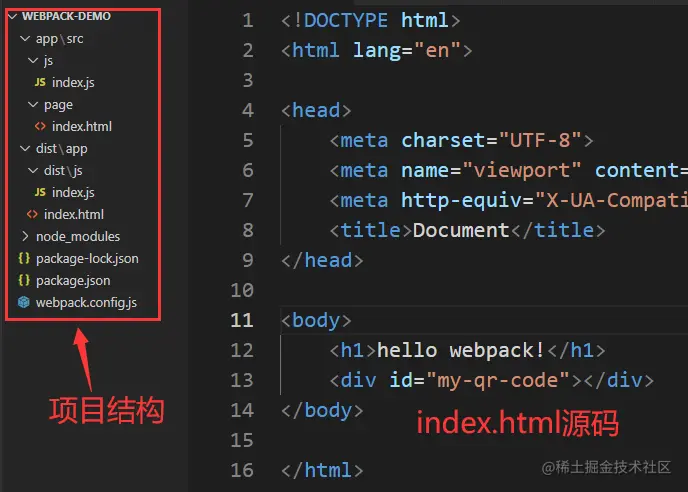Collapse the app\src folder chevron
Screen dimensions: 688x492
[x=25, y=39]
